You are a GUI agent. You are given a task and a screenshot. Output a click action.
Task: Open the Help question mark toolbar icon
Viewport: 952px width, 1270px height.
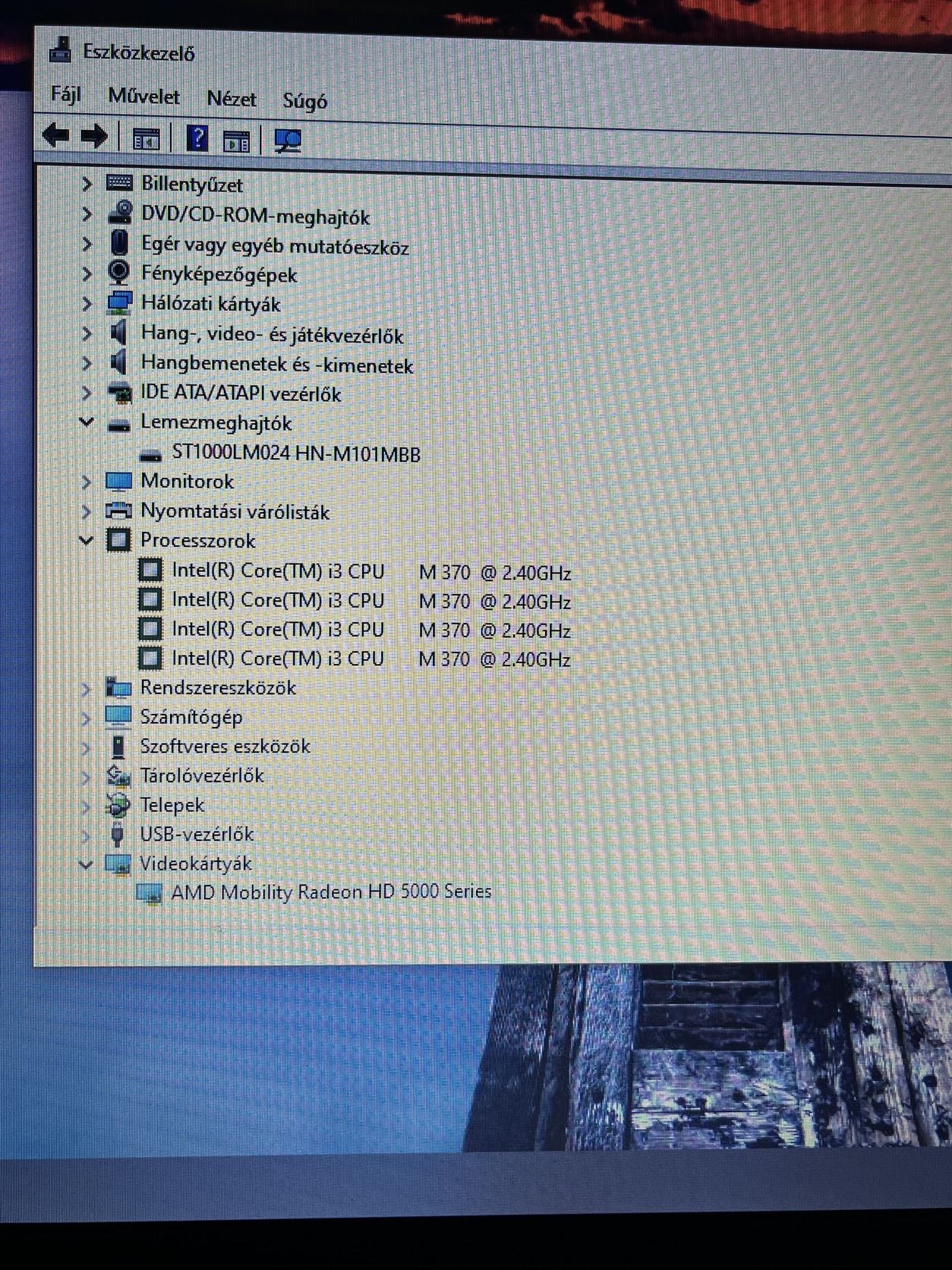pyautogui.click(x=197, y=139)
